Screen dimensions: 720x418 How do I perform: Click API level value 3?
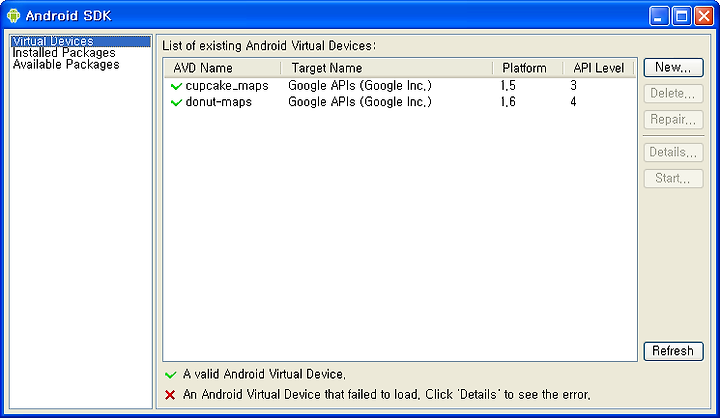(574, 86)
